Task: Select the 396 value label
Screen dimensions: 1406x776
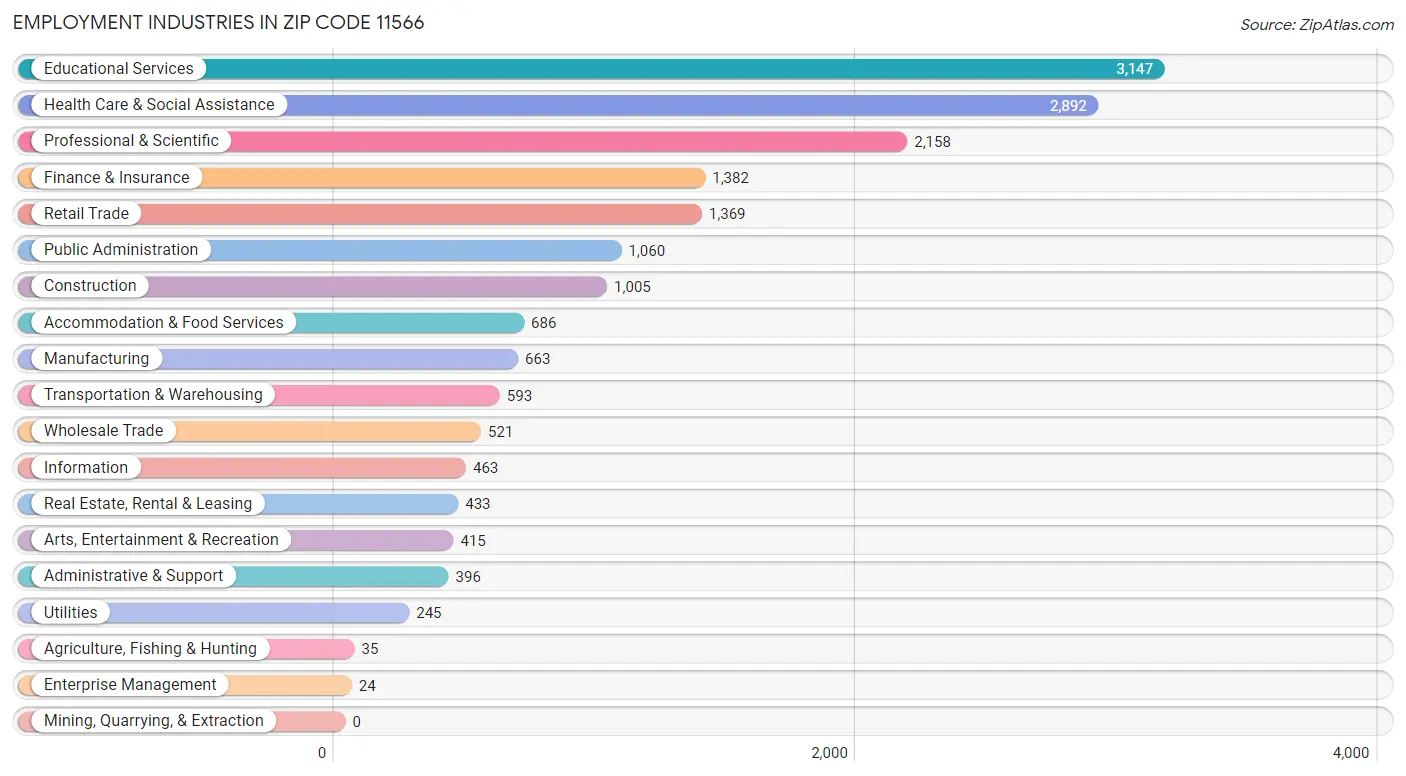Action: tap(467, 577)
